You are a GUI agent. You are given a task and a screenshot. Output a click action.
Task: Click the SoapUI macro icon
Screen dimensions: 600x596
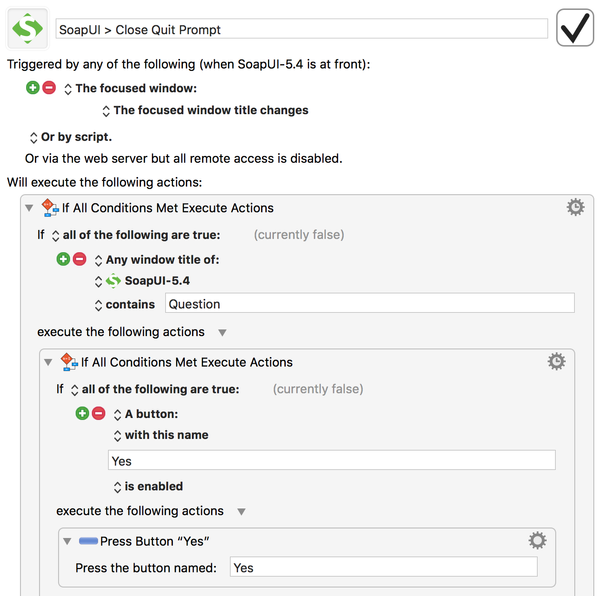27,28
